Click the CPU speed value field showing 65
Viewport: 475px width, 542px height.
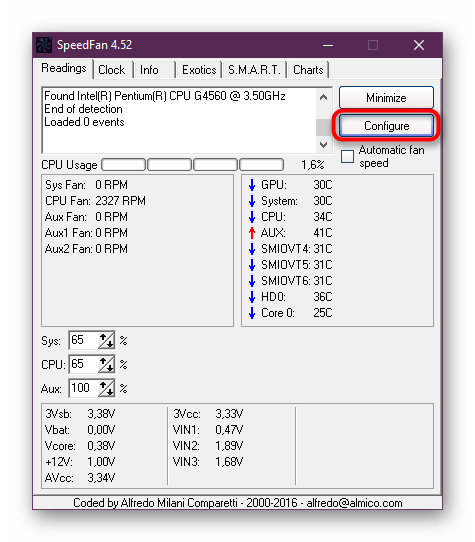click(84, 364)
